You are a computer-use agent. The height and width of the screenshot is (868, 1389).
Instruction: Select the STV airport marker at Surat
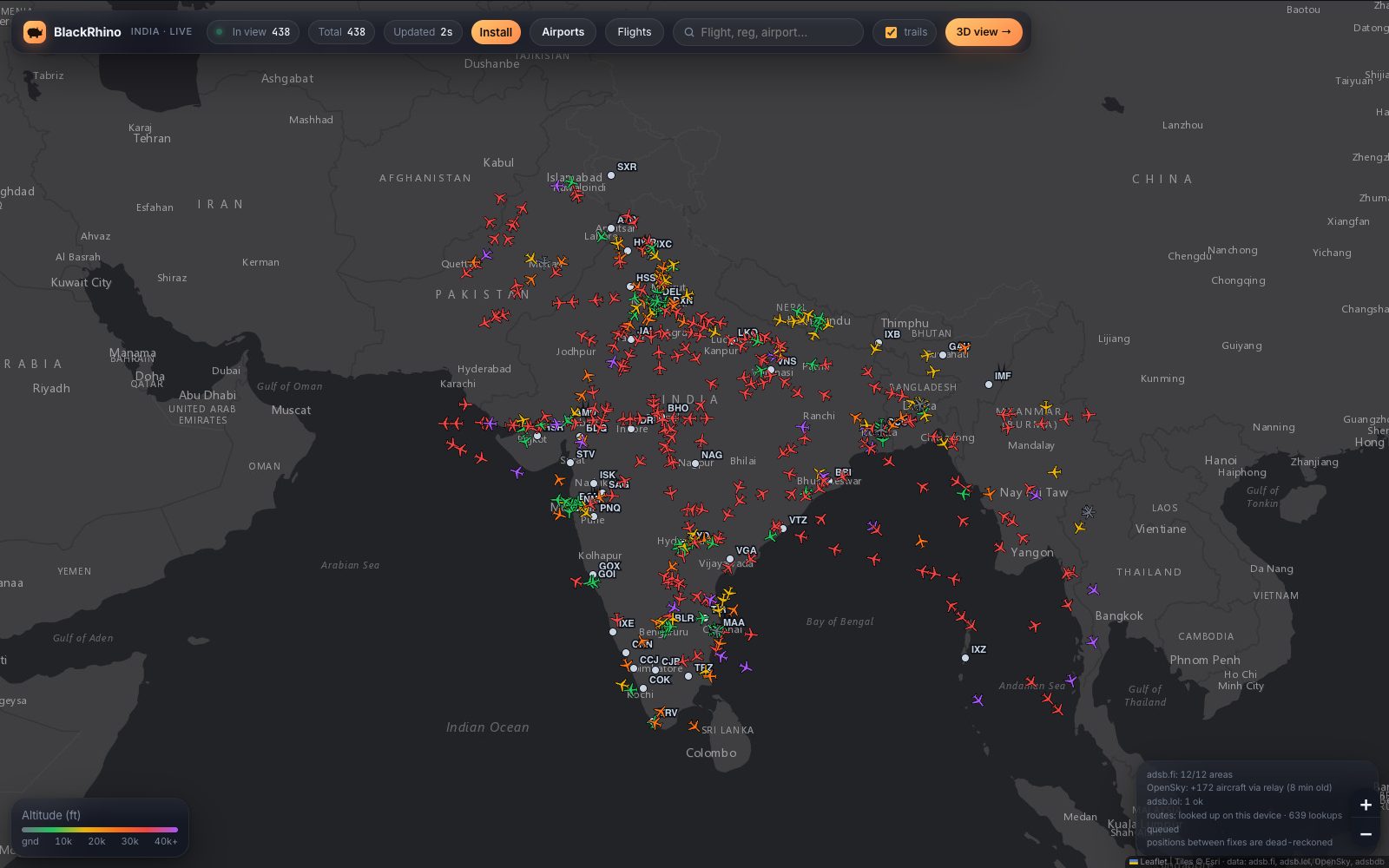(570, 463)
